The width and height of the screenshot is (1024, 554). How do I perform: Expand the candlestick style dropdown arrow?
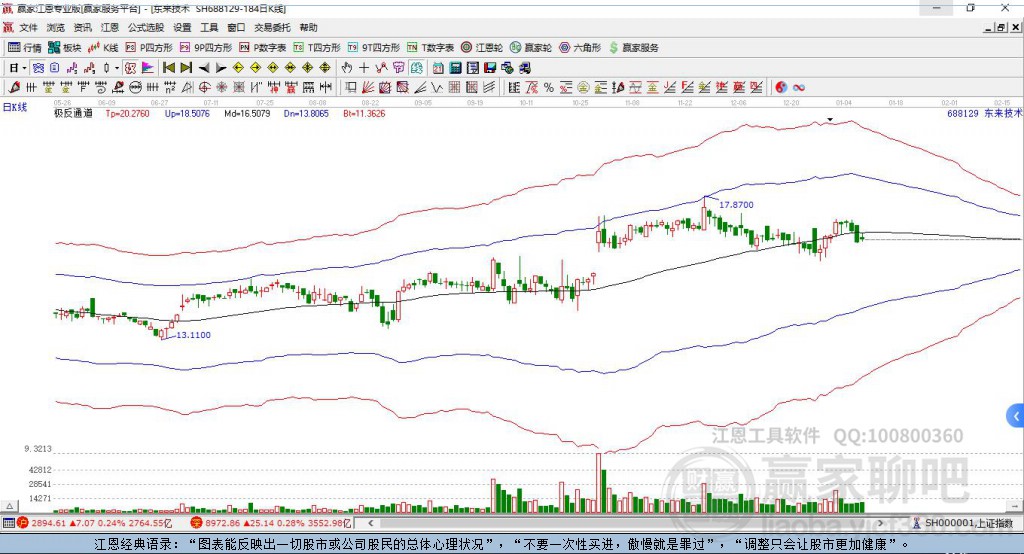[x=116, y=68]
